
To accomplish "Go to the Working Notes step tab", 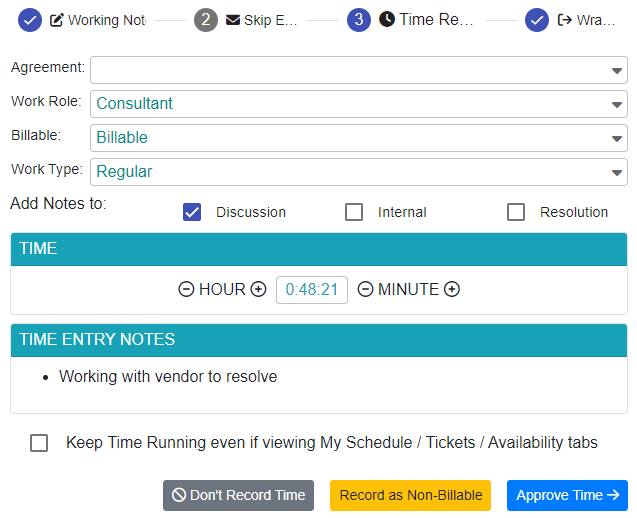I will 82,20.
